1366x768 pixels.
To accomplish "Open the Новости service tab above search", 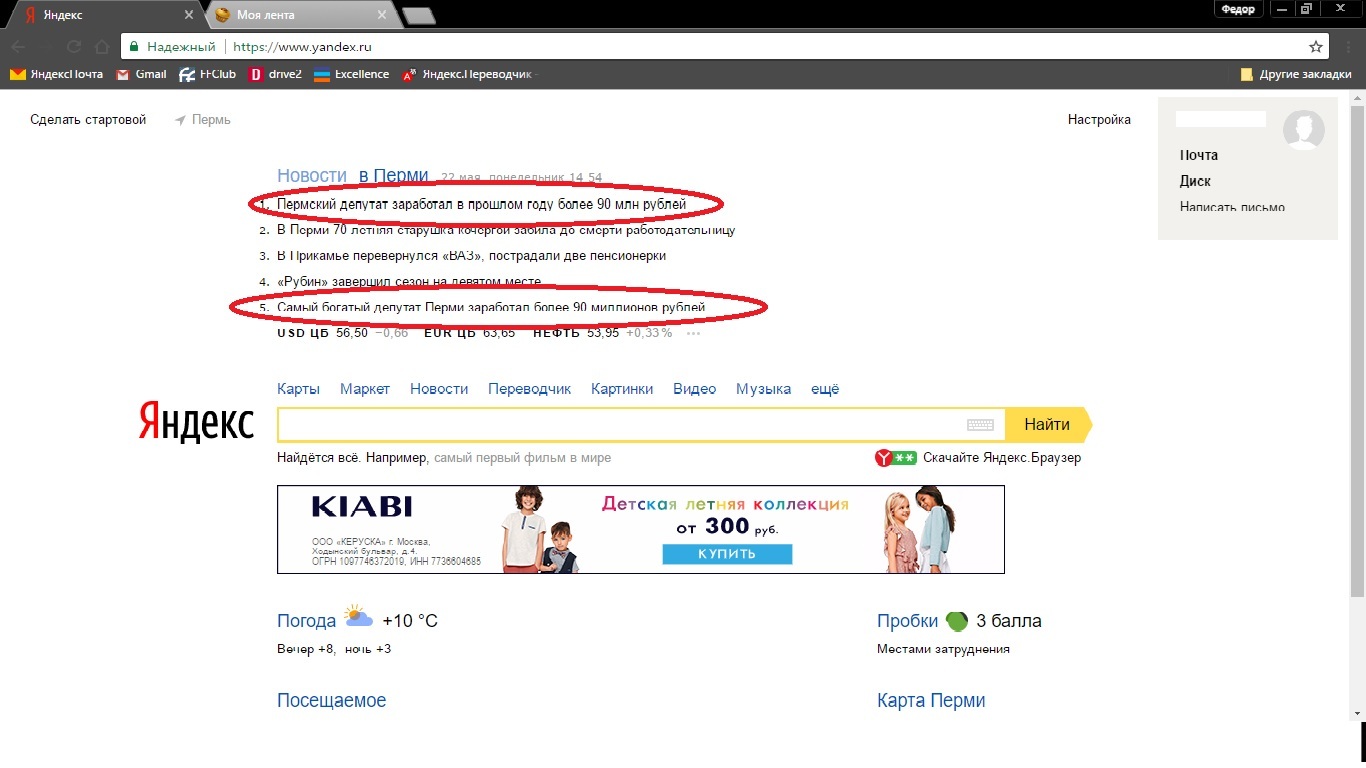I will point(439,389).
